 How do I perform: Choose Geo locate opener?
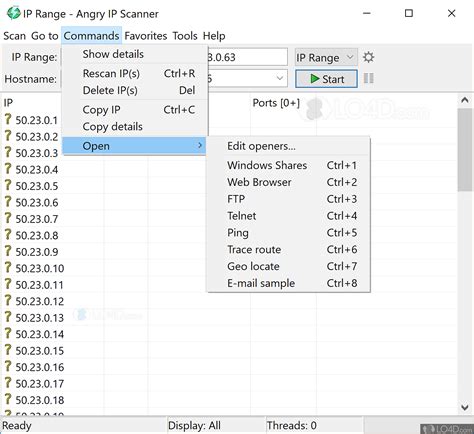(289, 266)
